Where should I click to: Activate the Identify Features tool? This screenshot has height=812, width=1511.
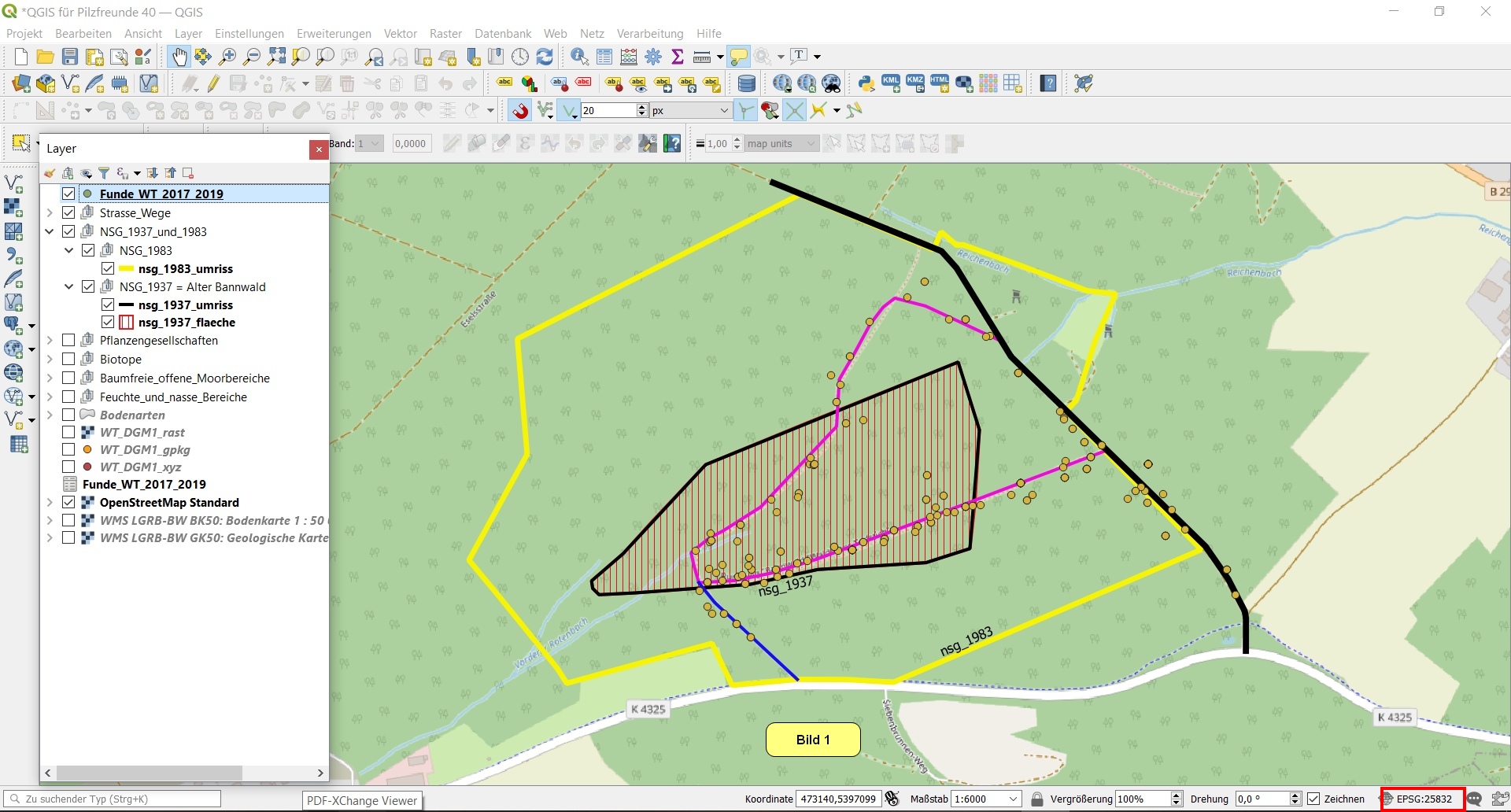coord(579,57)
